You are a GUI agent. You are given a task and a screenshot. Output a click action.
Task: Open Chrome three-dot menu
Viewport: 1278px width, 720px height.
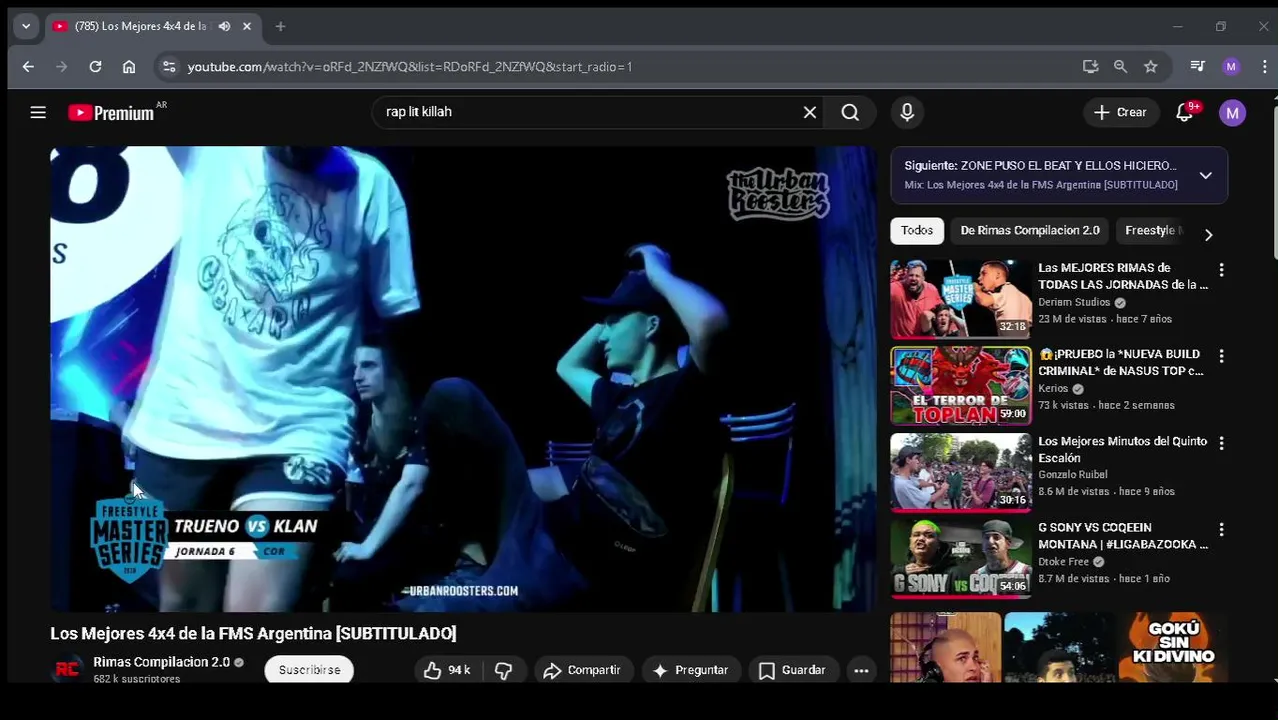click(x=1265, y=66)
